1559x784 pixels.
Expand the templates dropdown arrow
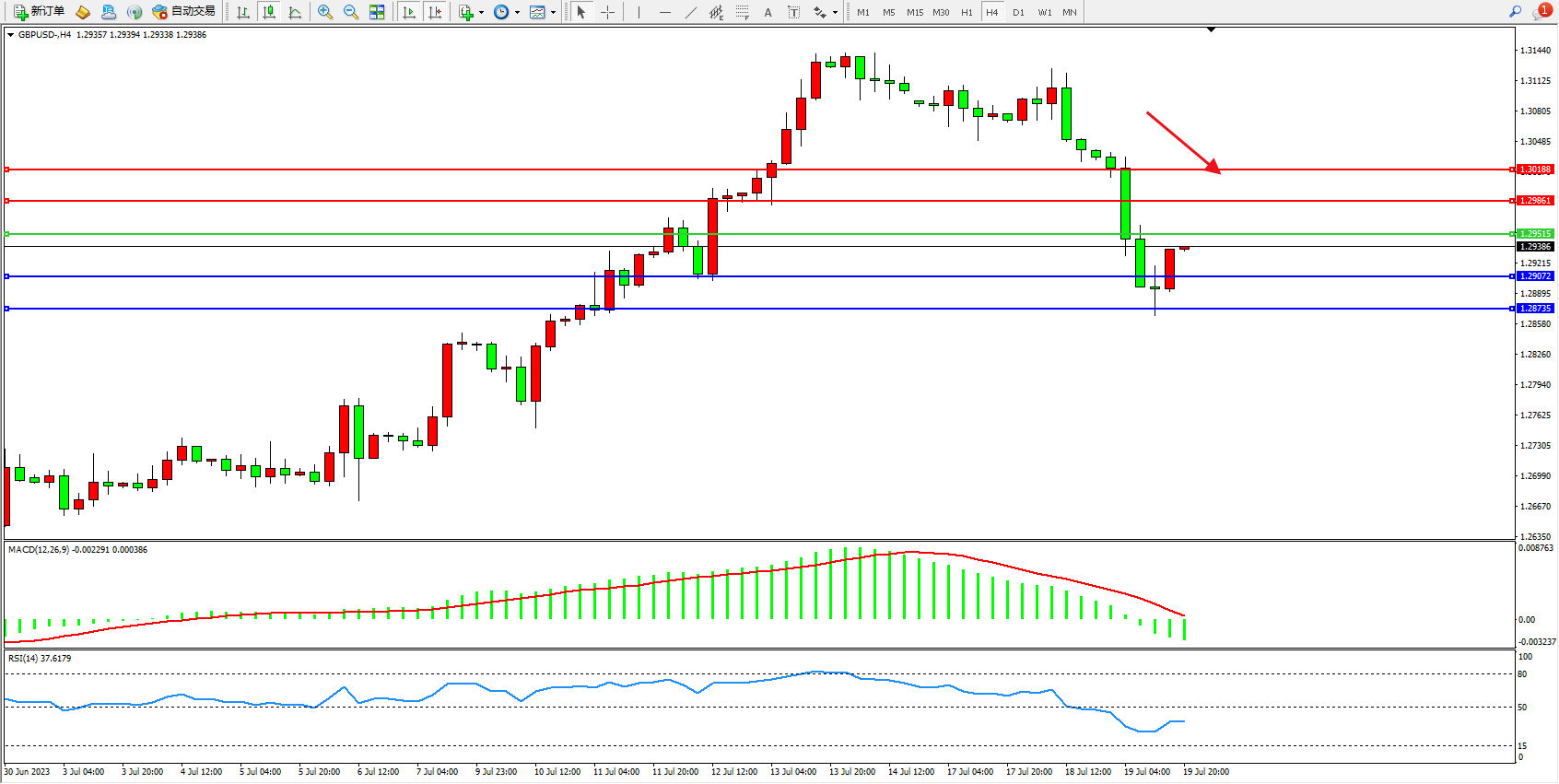tap(553, 13)
